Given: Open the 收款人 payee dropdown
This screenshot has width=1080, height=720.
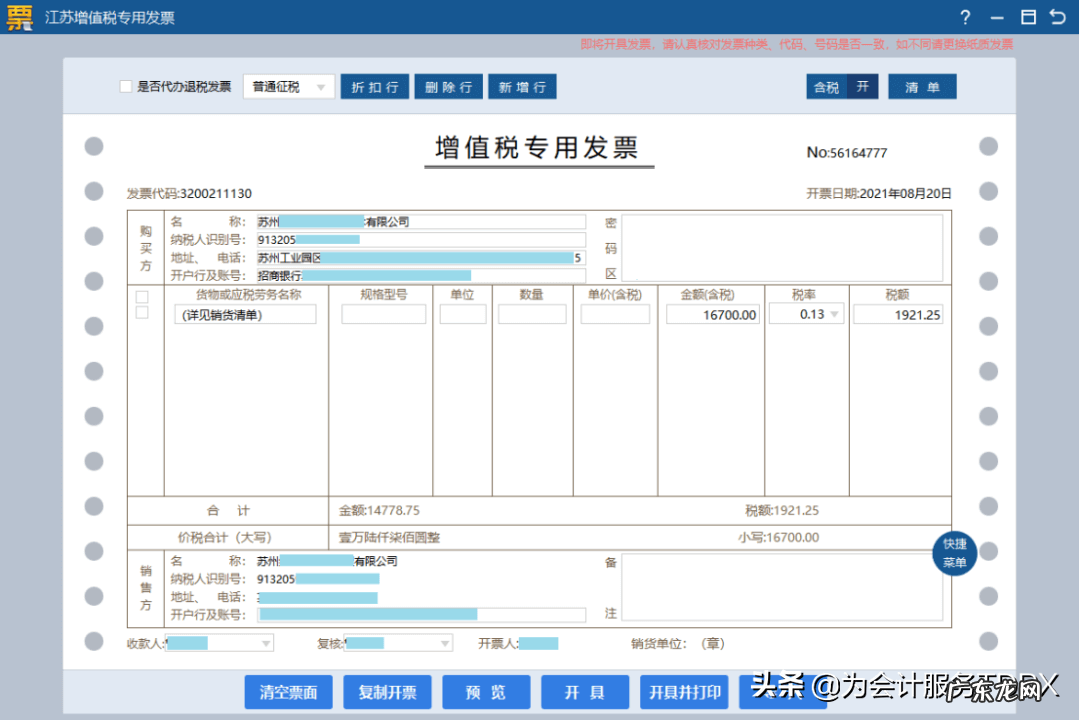Looking at the screenshot, I should tap(264, 643).
